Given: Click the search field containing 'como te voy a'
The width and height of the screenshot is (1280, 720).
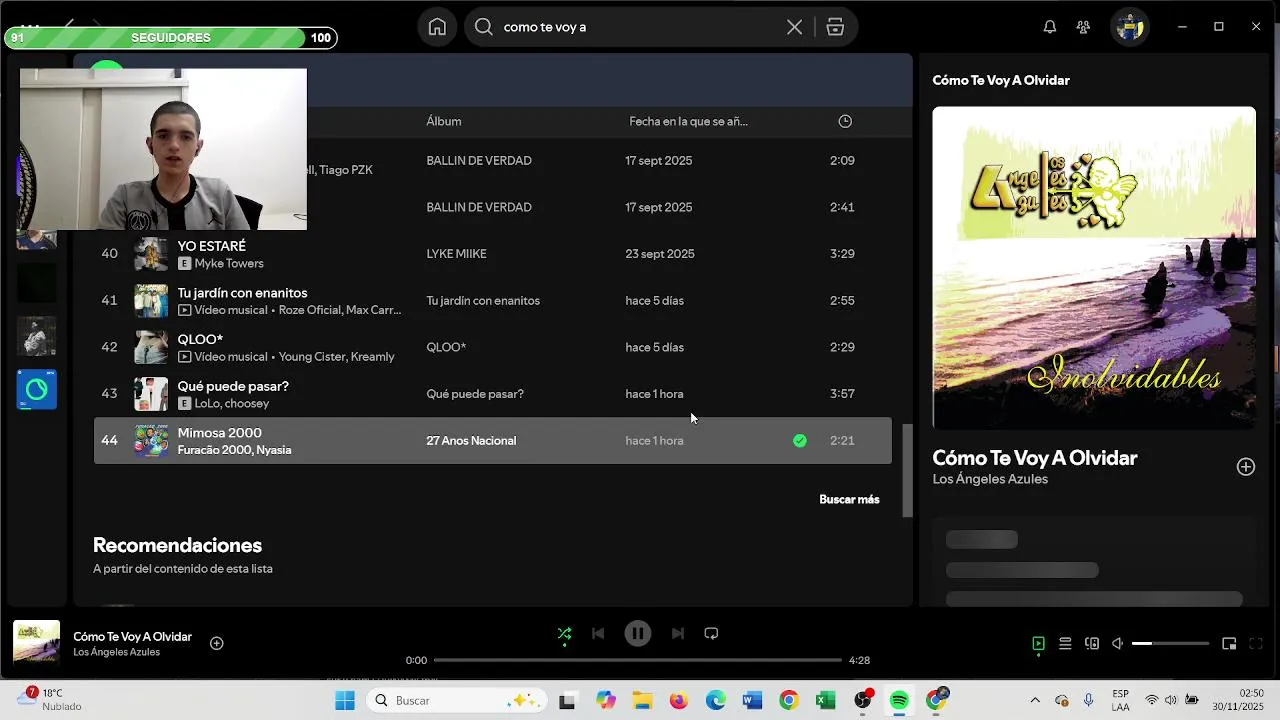Looking at the screenshot, I should 660,27.
